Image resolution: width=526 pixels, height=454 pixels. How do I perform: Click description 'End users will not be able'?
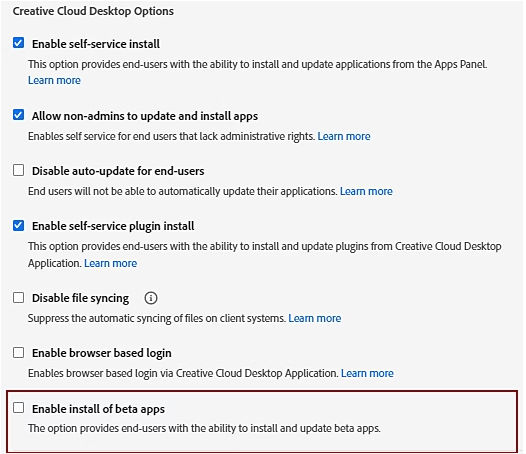182,191
